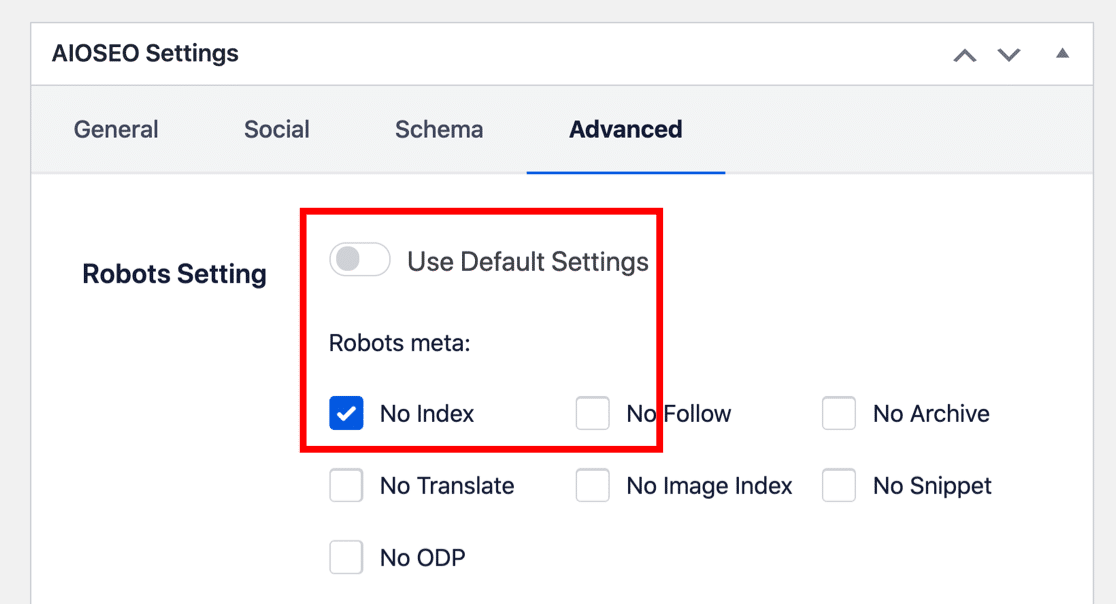
Task: Uncheck the No Index checkbox
Action: click(346, 413)
